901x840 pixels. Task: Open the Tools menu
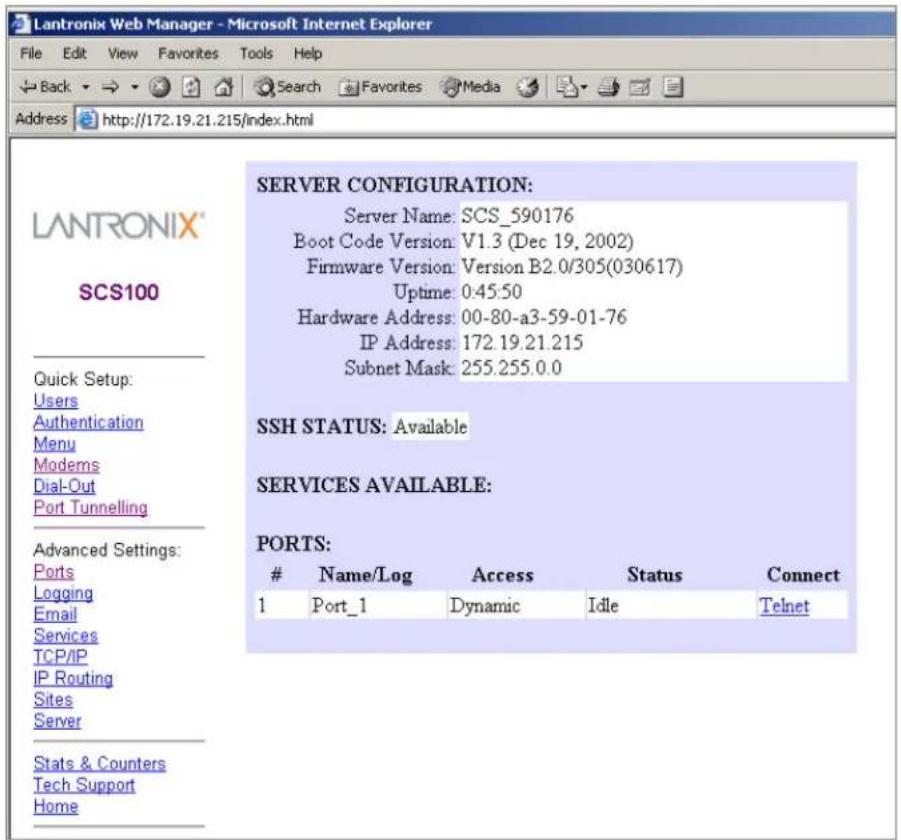tap(256, 53)
